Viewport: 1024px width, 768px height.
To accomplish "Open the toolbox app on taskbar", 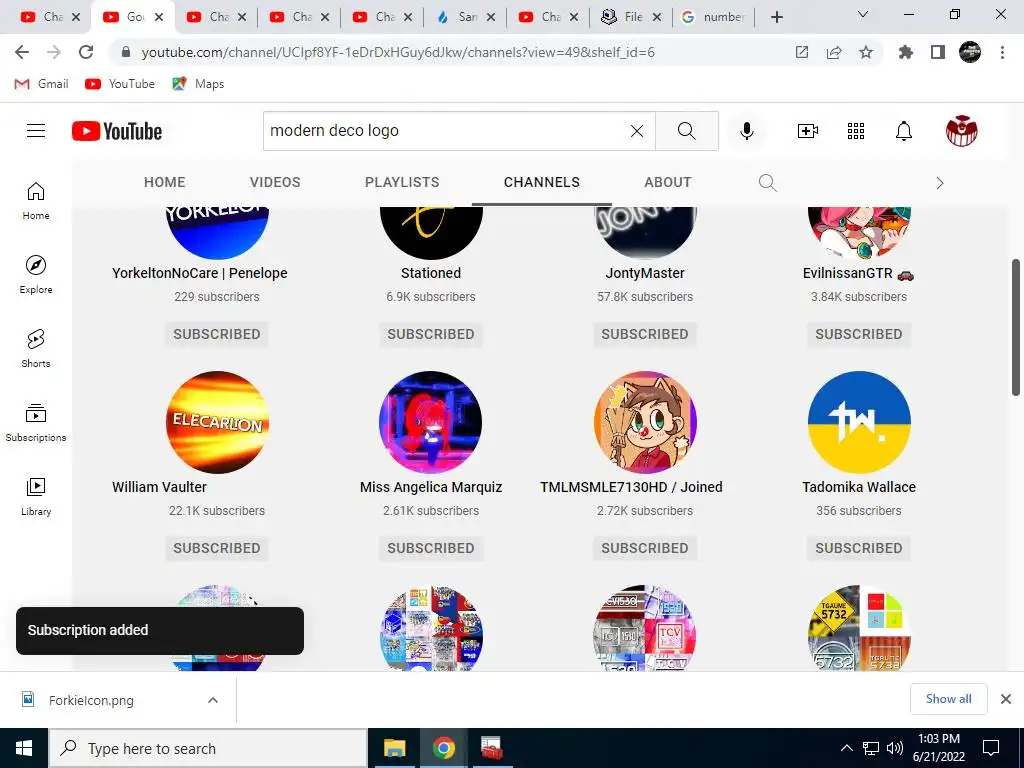I will pyautogui.click(x=491, y=748).
